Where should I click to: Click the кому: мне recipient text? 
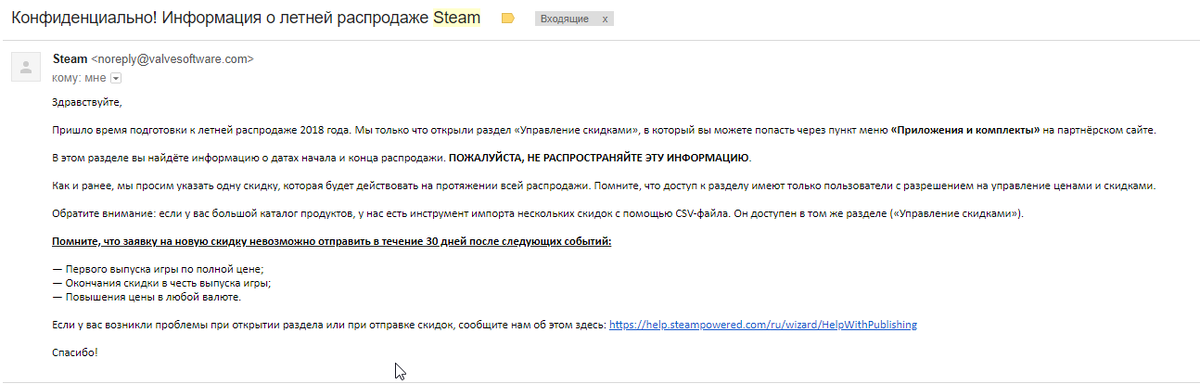79,77
